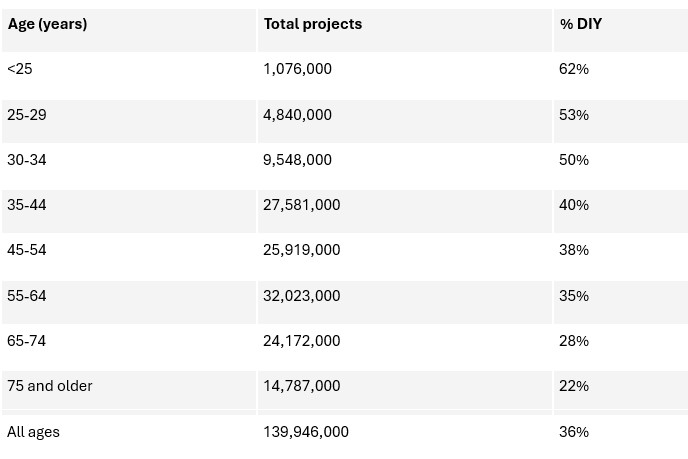The height and width of the screenshot is (459, 688).
Task: Click the "Age (years)" column header
Action: (x=48, y=25)
